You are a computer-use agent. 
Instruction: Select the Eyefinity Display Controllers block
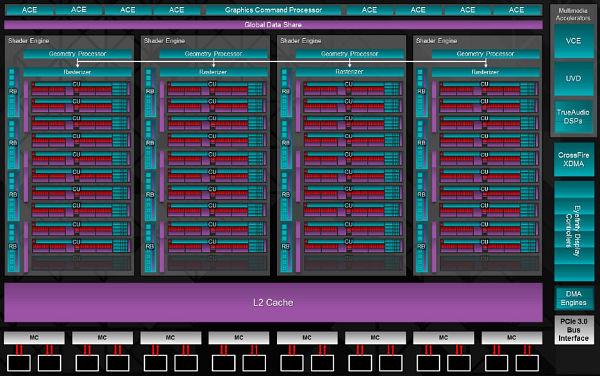[x=574, y=231]
